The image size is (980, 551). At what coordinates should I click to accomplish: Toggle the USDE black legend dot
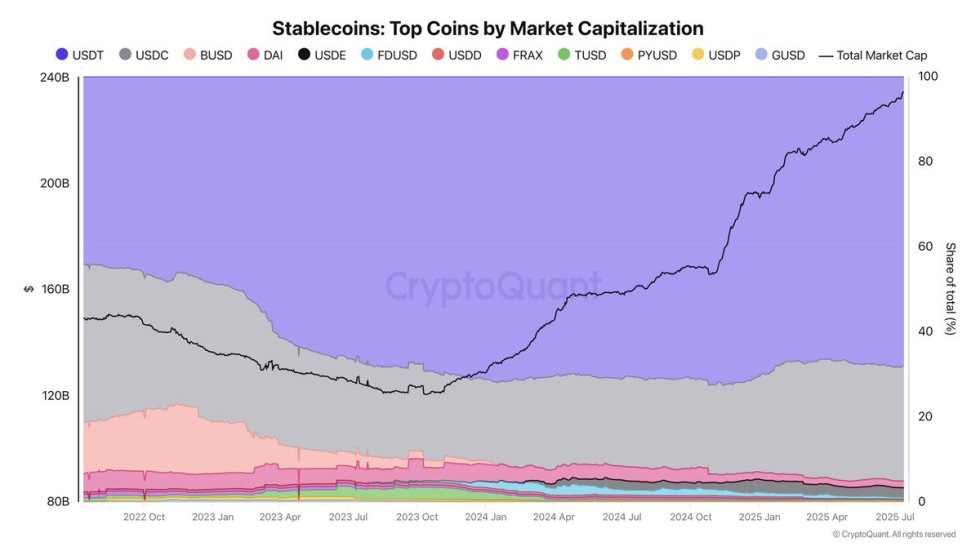pyautogui.click(x=304, y=55)
